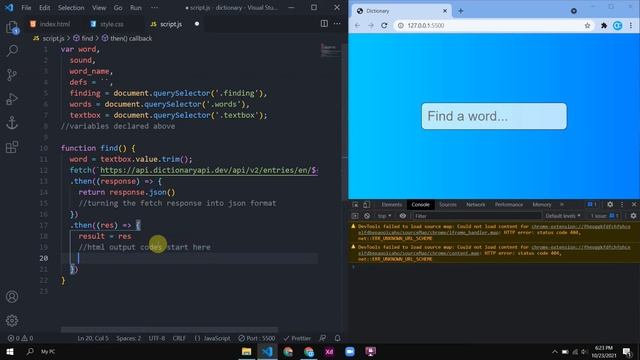640x360 pixels.
Task: Open DevTools settings gear in tab bar
Action: (x=610, y=204)
